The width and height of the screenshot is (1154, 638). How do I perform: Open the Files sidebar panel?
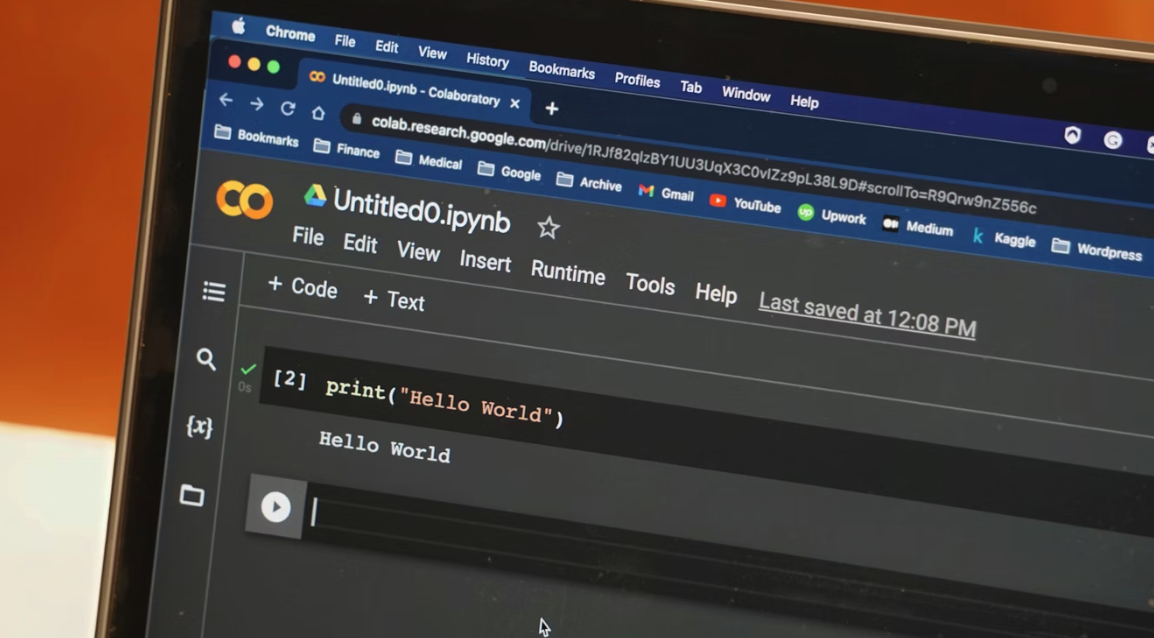coord(192,495)
